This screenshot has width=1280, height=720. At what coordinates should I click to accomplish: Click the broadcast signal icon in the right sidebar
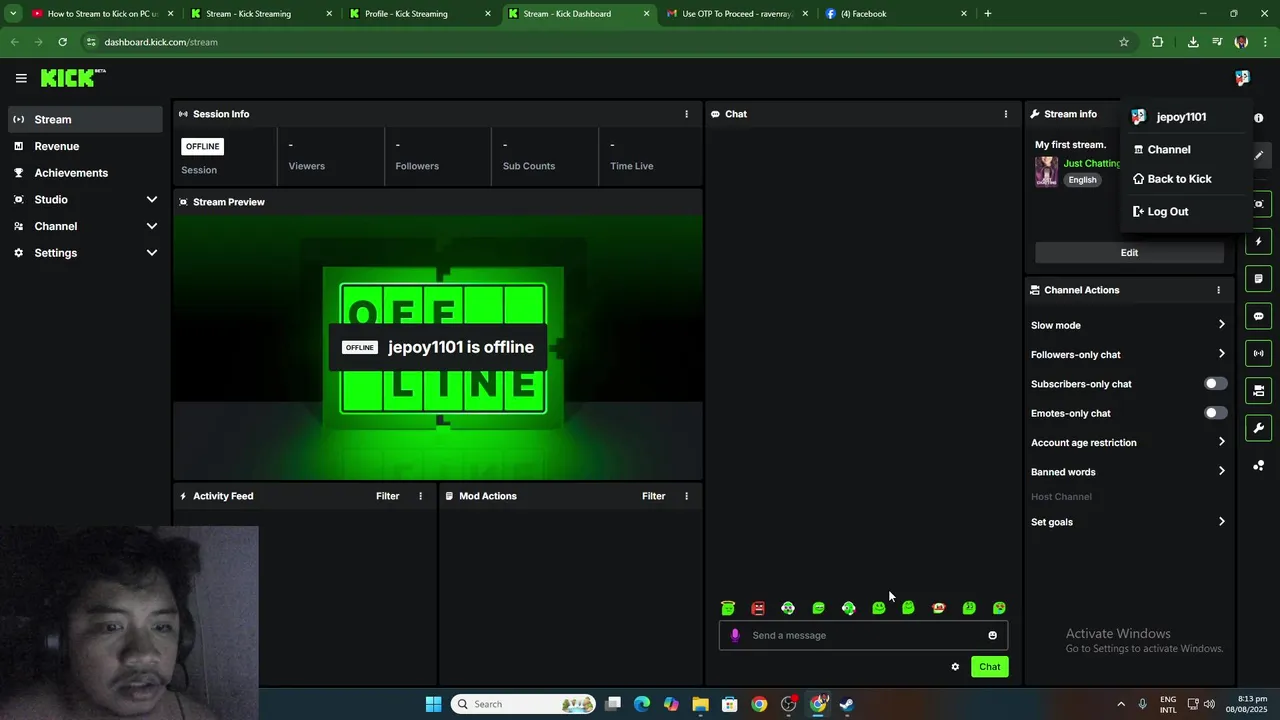click(1258, 353)
